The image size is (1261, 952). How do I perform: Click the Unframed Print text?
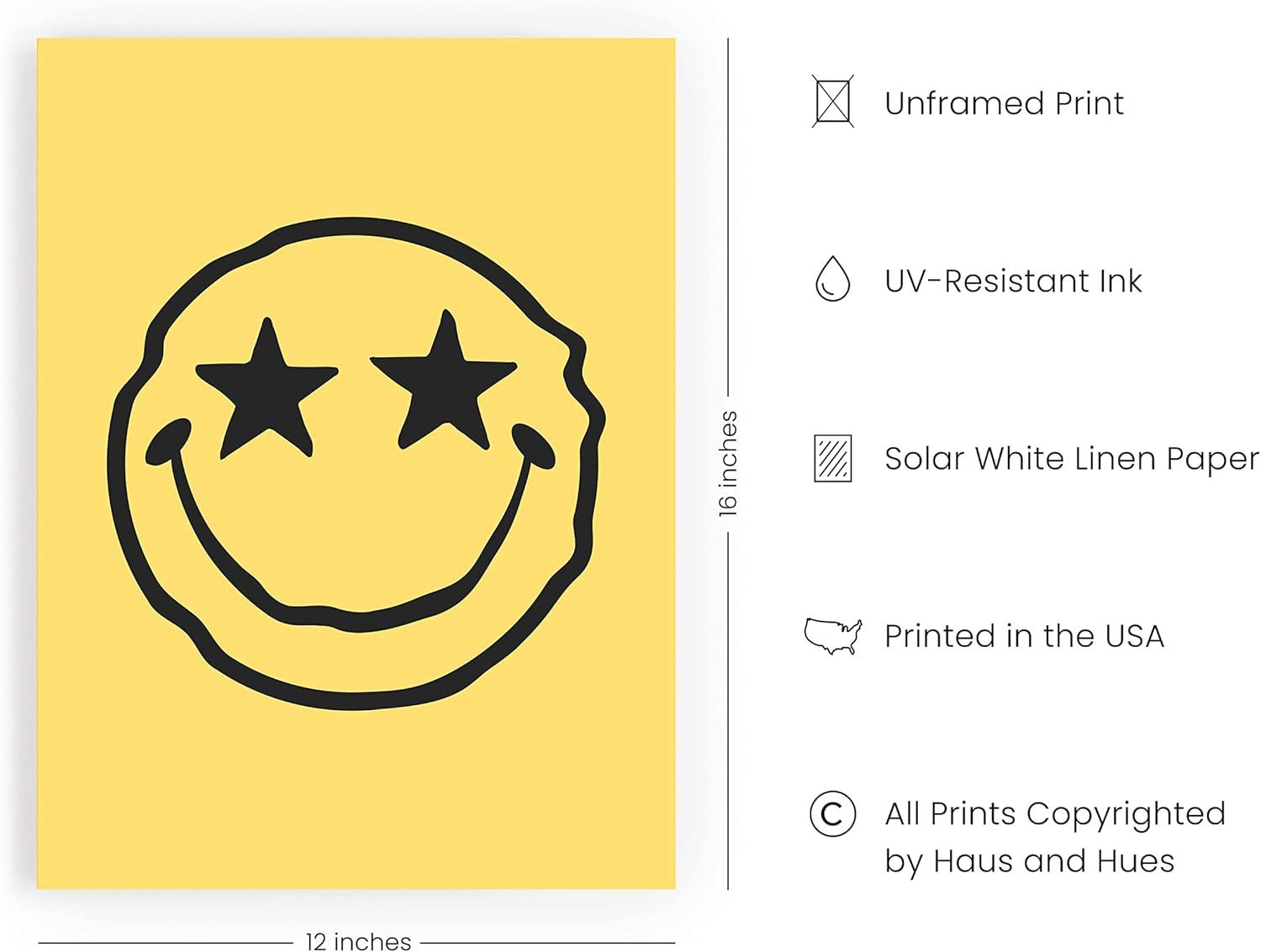(x=1004, y=103)
